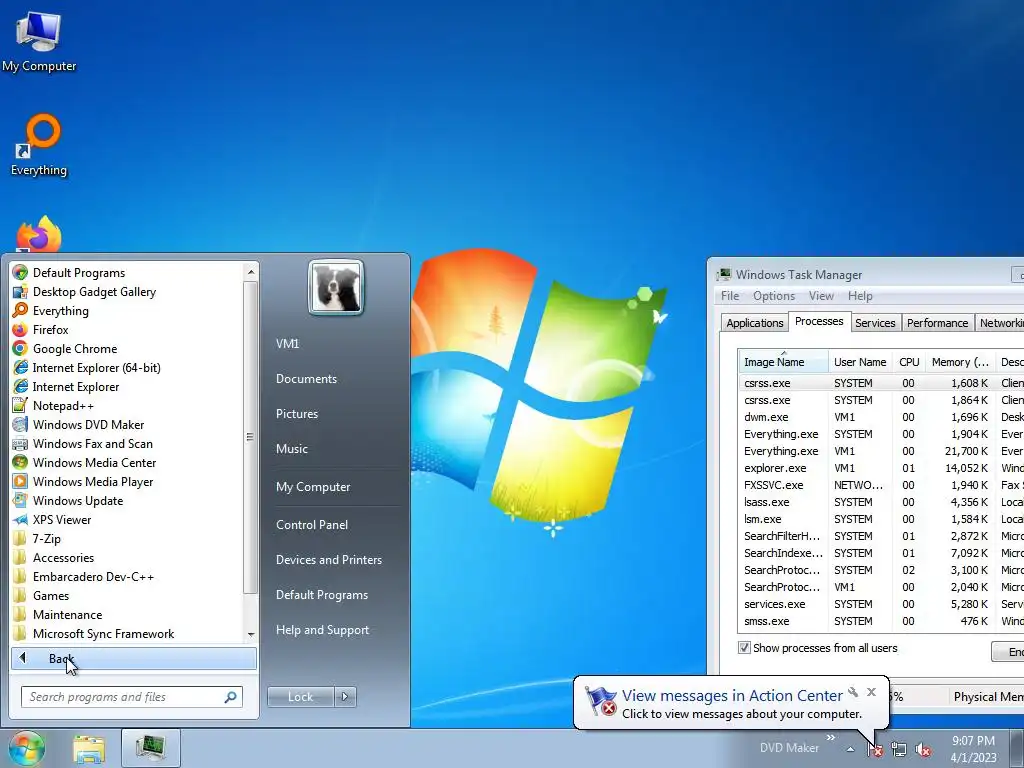Click View messages in Action Center
The image size is (1024, 768).
pyautogui.click(x=731, y=696)
